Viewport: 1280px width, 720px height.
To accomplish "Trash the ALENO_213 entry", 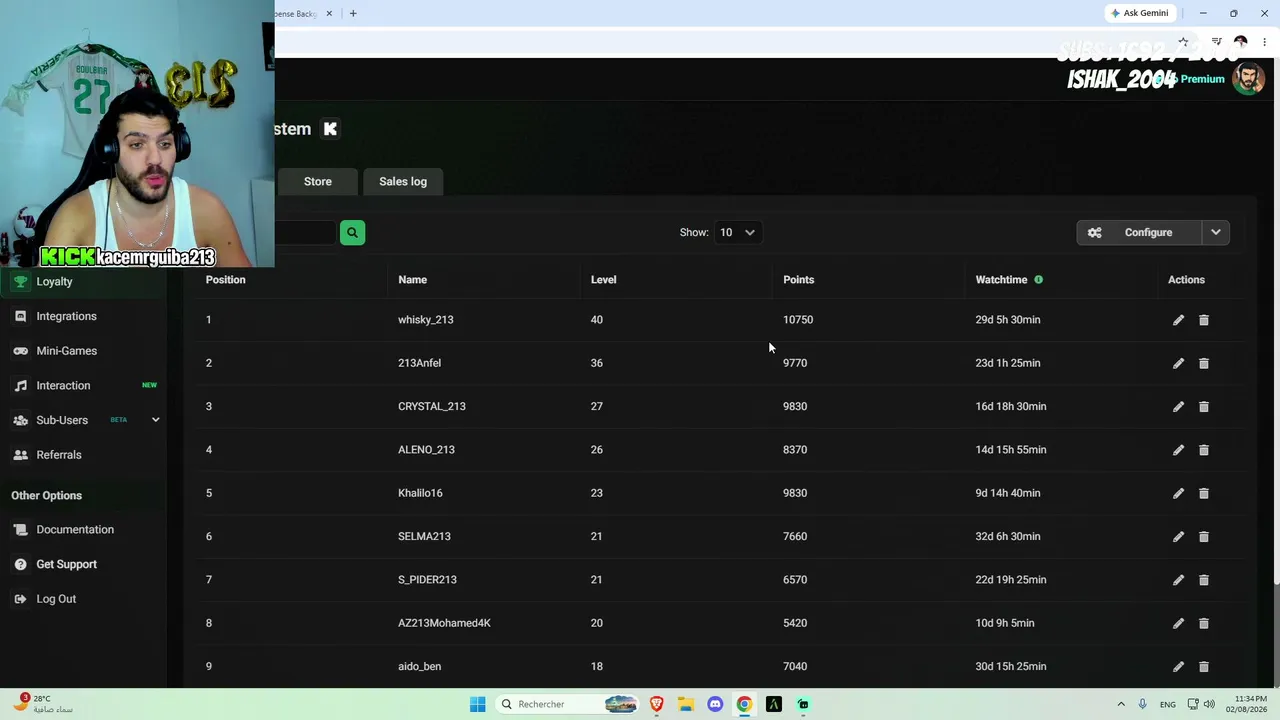I will tap(1204, 450).
